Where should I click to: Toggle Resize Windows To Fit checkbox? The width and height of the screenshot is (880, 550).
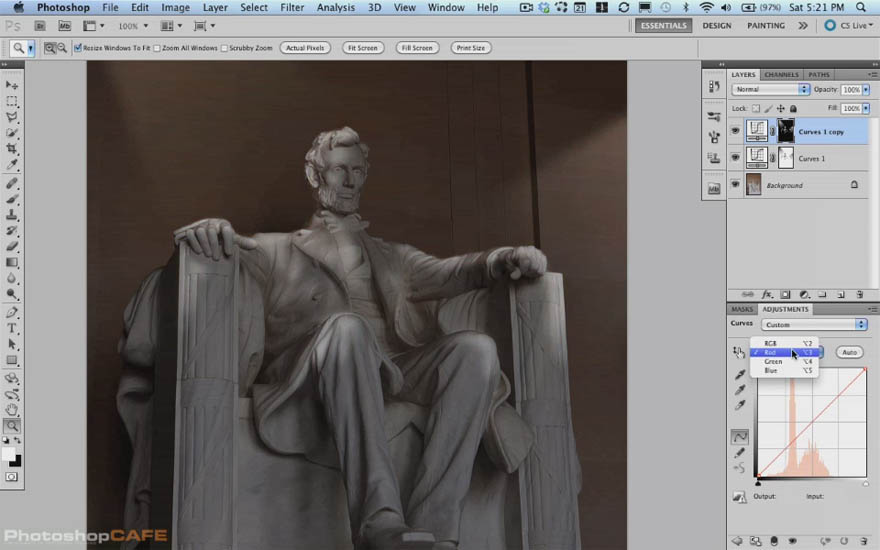[78, 48]
